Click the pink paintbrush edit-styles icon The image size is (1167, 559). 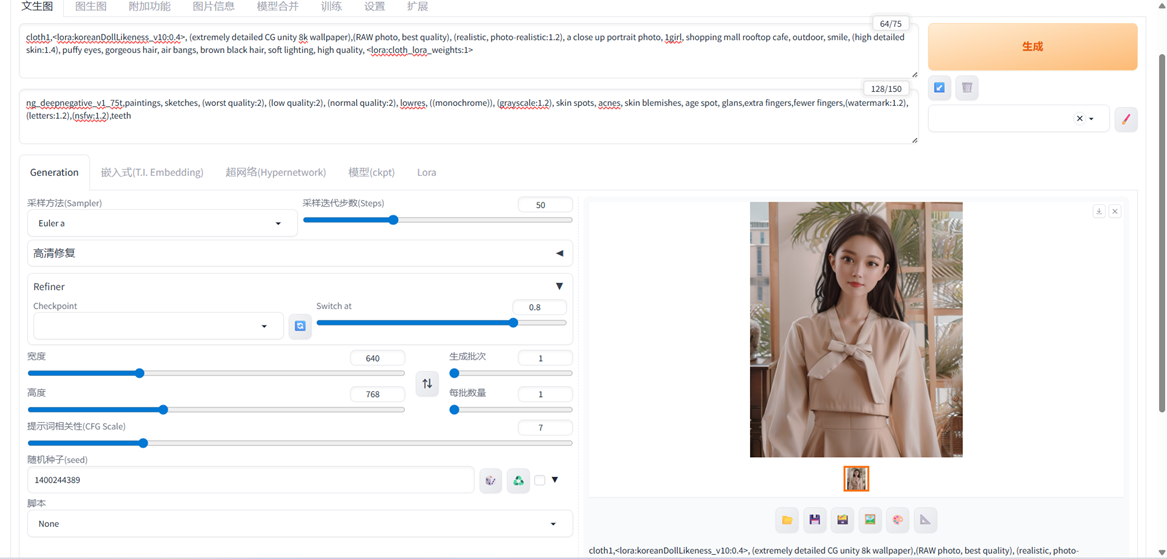click(1126, 119)
